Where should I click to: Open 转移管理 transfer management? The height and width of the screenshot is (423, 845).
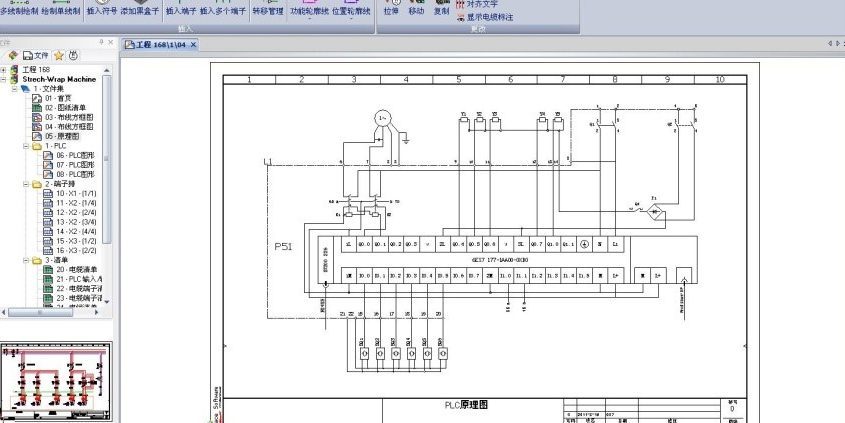pos(268,9)
